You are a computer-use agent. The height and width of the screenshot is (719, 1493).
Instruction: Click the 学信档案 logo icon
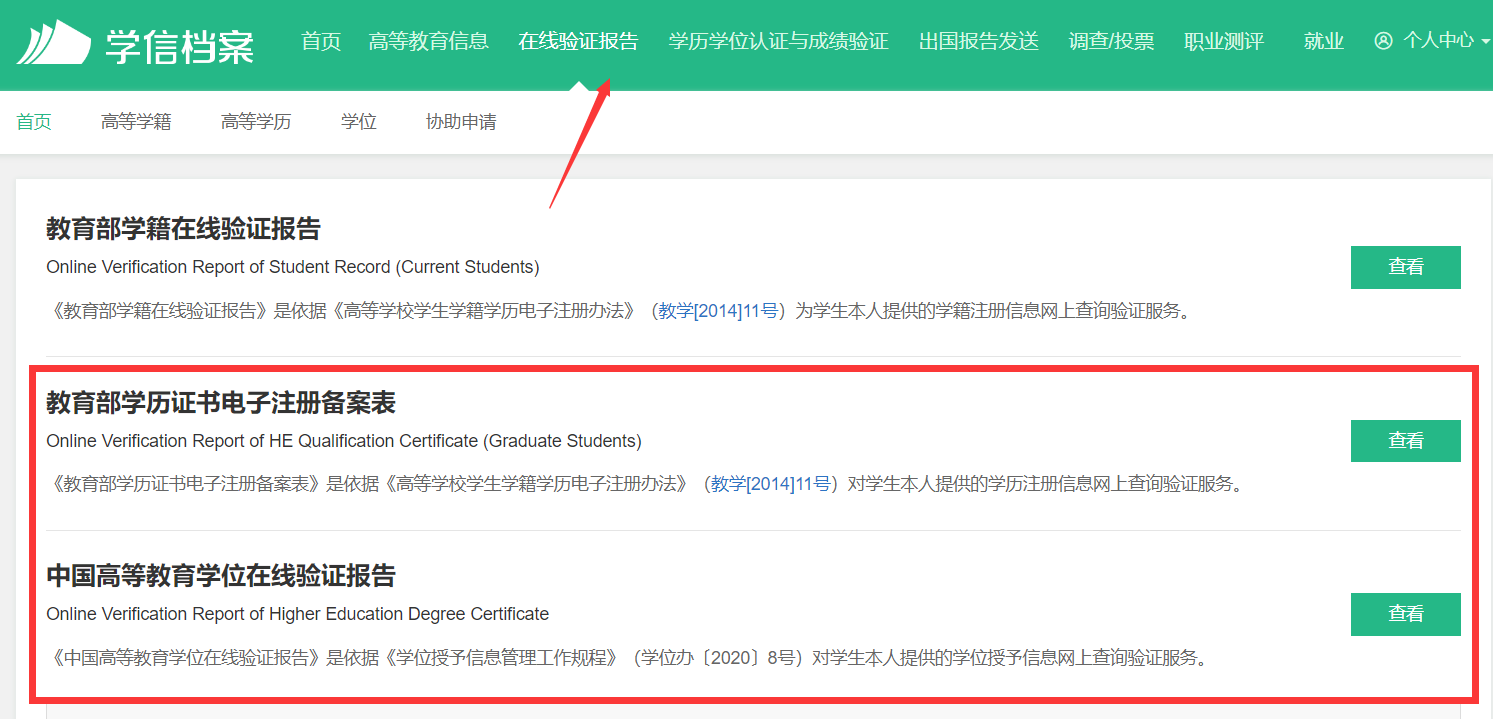click(54, 42)
